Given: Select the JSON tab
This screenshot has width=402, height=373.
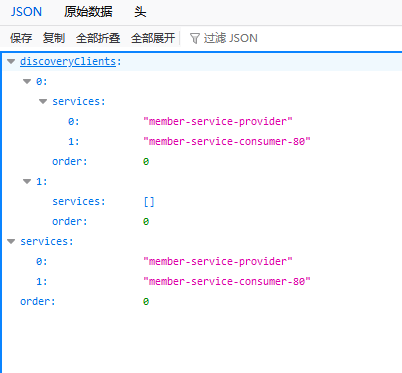Looking at the screenshot, I should coord(26,12).
